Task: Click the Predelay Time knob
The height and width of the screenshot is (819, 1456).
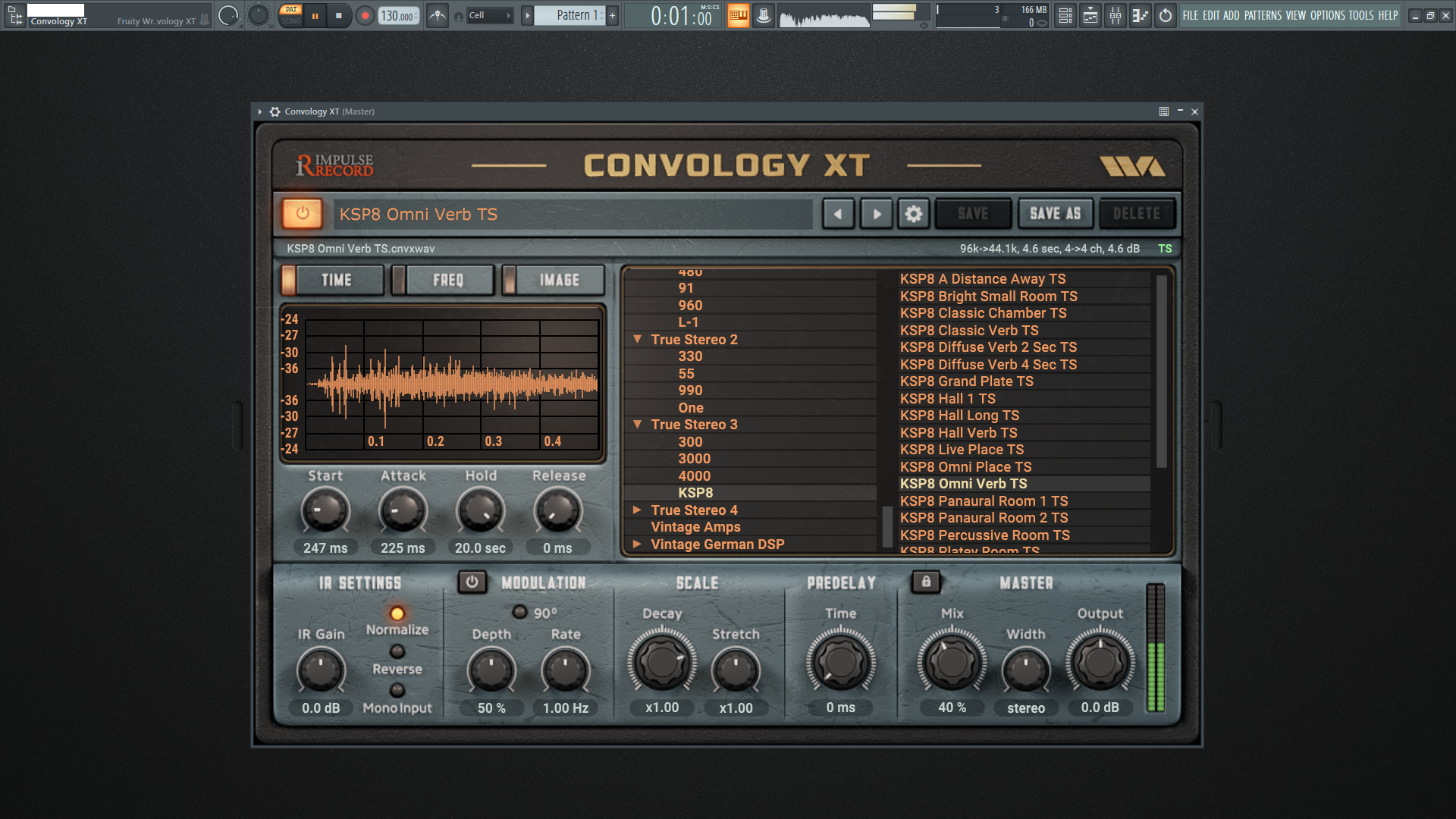Action: click(x=840, y=662)
